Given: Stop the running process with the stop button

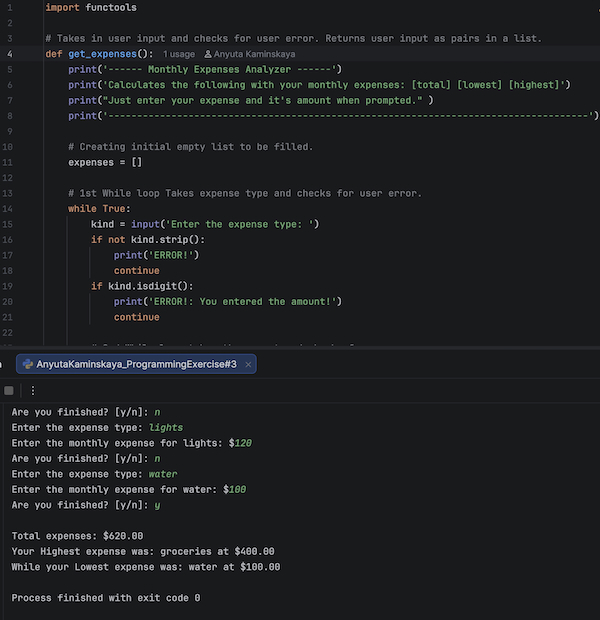Looking at the screenshot, I should pos(9,391).
